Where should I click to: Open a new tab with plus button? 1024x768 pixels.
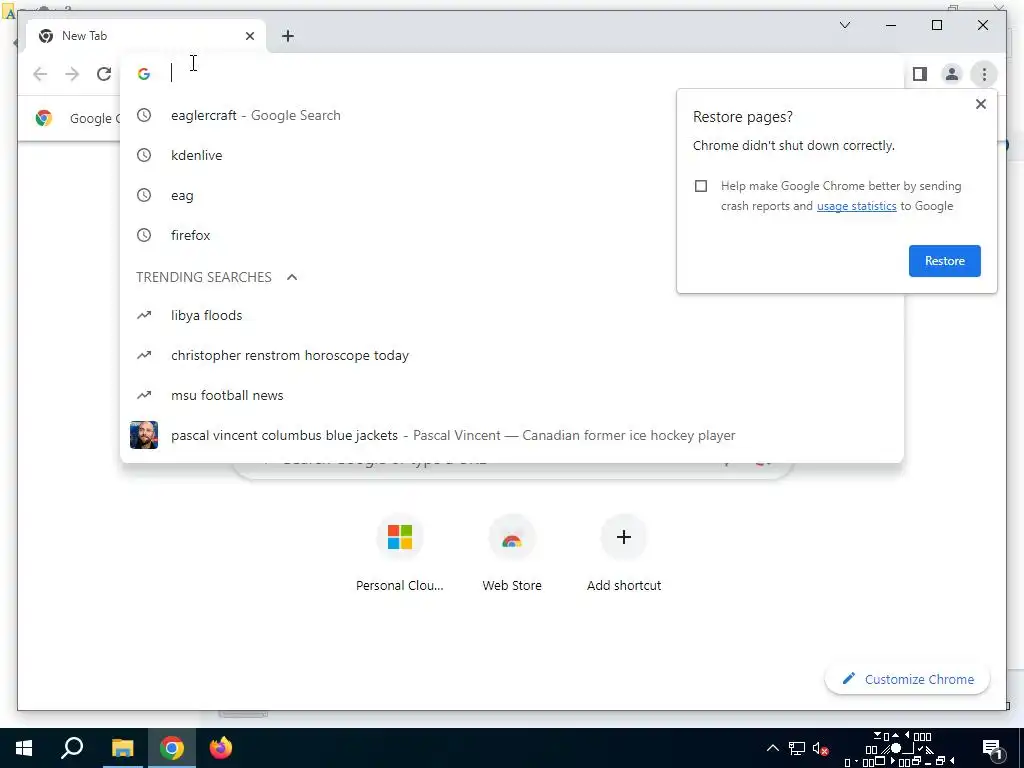(x=287, y=36)
